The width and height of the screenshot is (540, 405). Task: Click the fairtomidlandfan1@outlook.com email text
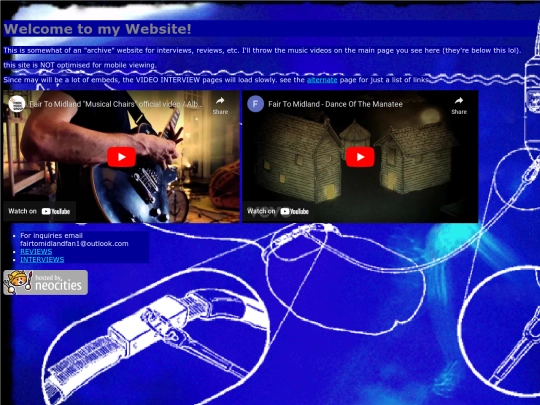pyautogui.click(x=74, y=243)
